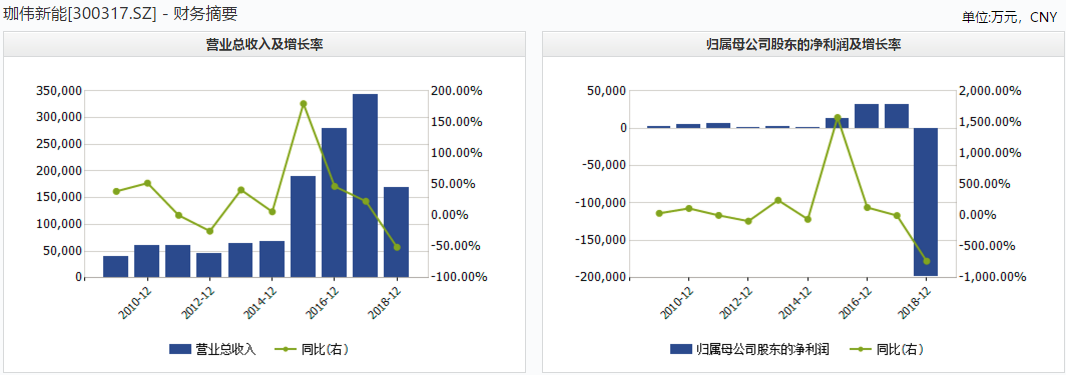Click the 2010-12 label on revenue chart axis
The image size is (1066, 375).
[x=135, y=302]
